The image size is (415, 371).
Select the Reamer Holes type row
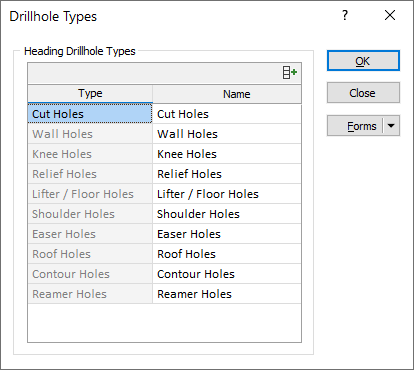pyautogui.click(x=90, y=294)
